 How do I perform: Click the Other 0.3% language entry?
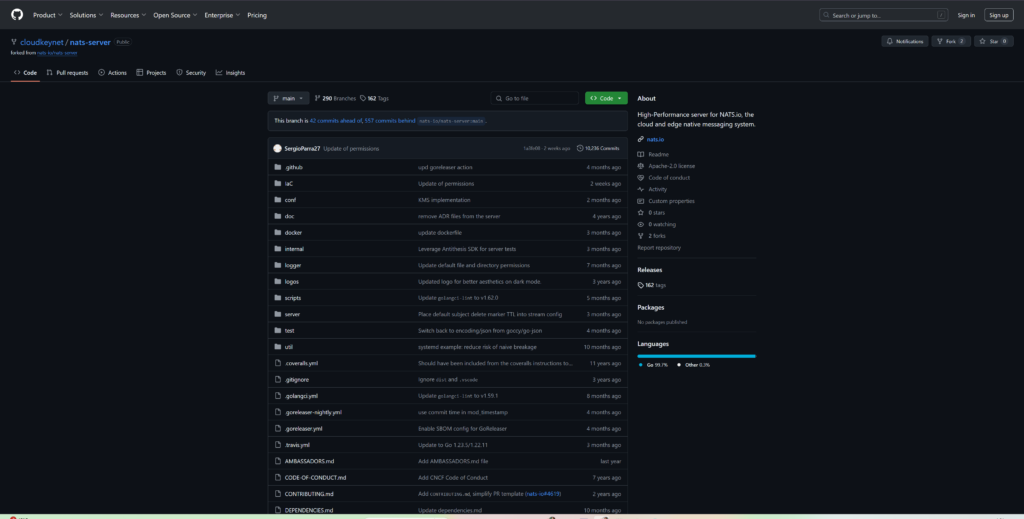click(x=693, y=365)
